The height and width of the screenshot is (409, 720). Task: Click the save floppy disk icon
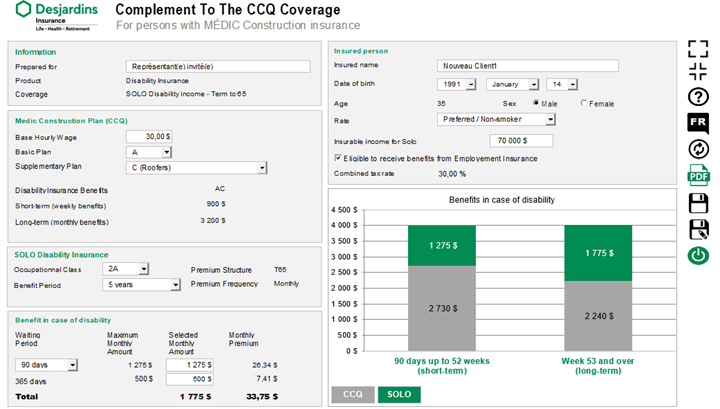click(698, 203)
